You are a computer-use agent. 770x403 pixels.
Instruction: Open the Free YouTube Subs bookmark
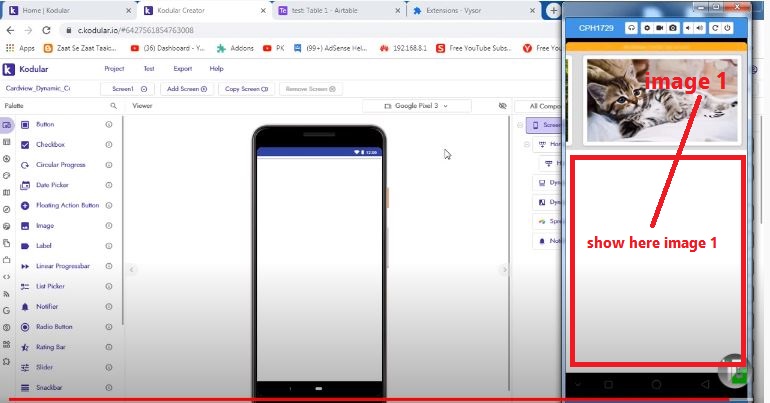[474, 48]
